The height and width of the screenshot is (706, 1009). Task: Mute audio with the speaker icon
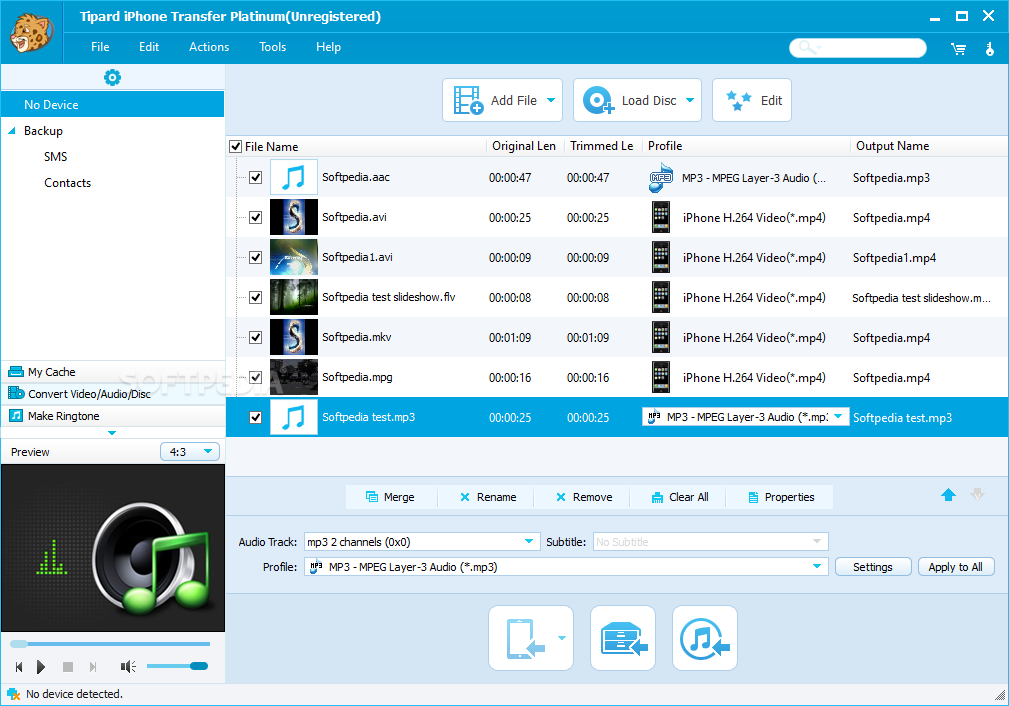pos(128,667)
